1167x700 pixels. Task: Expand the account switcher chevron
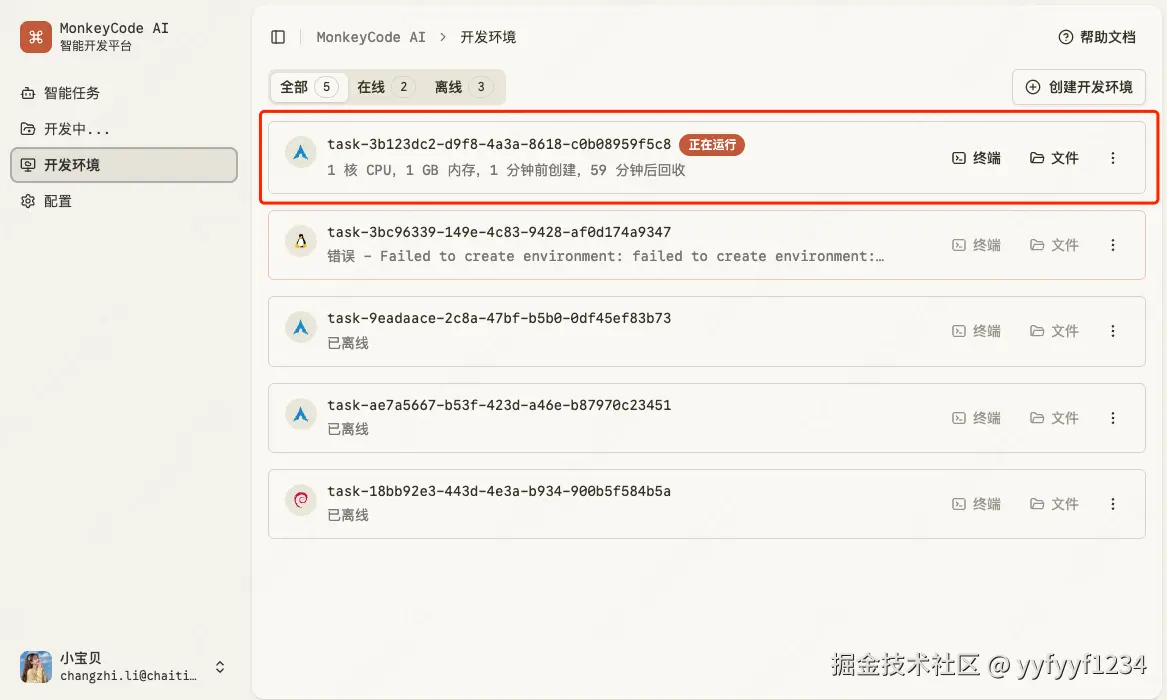(x=220, y=667)
